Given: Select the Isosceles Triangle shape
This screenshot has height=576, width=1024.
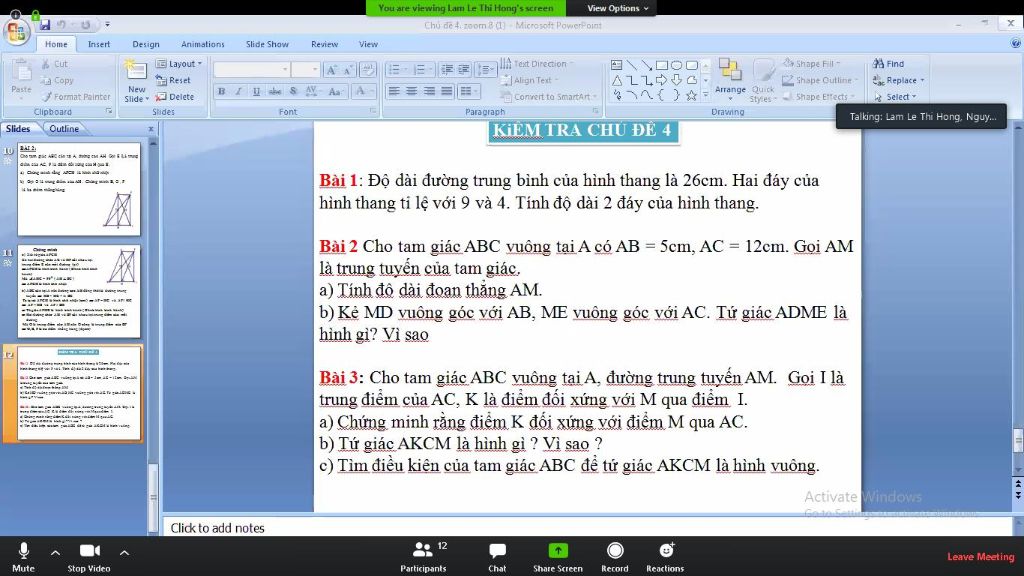Looking at the screenshot, I should point(616,80).
